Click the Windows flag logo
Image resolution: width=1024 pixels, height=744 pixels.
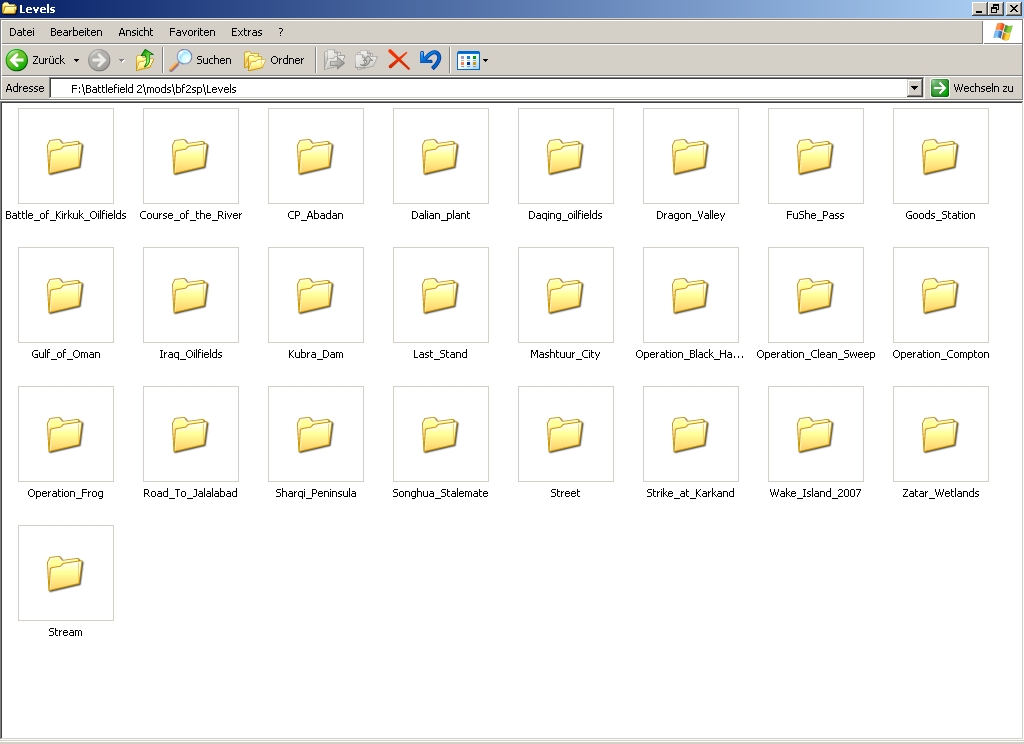point(1002,31)
